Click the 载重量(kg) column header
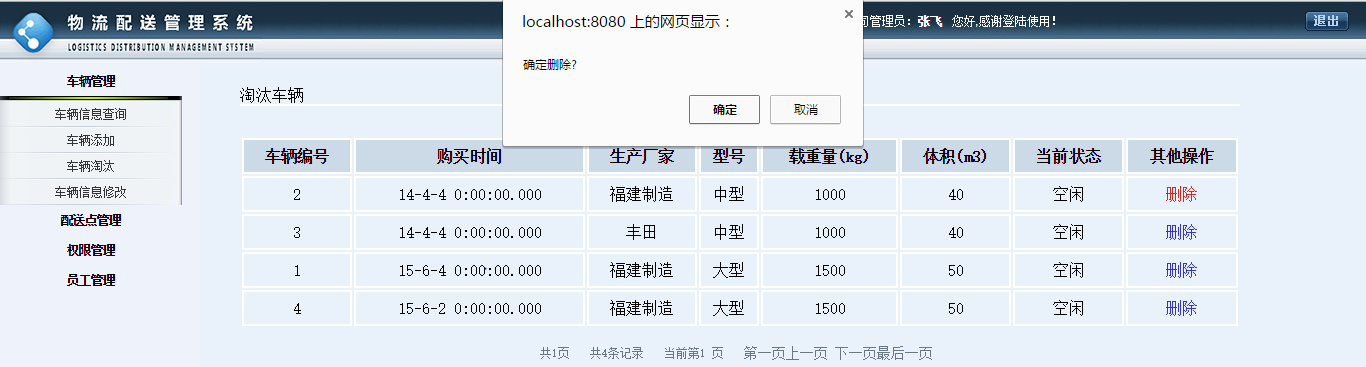The width and height of the screenshot is (1366, 367). coord(829,156)
